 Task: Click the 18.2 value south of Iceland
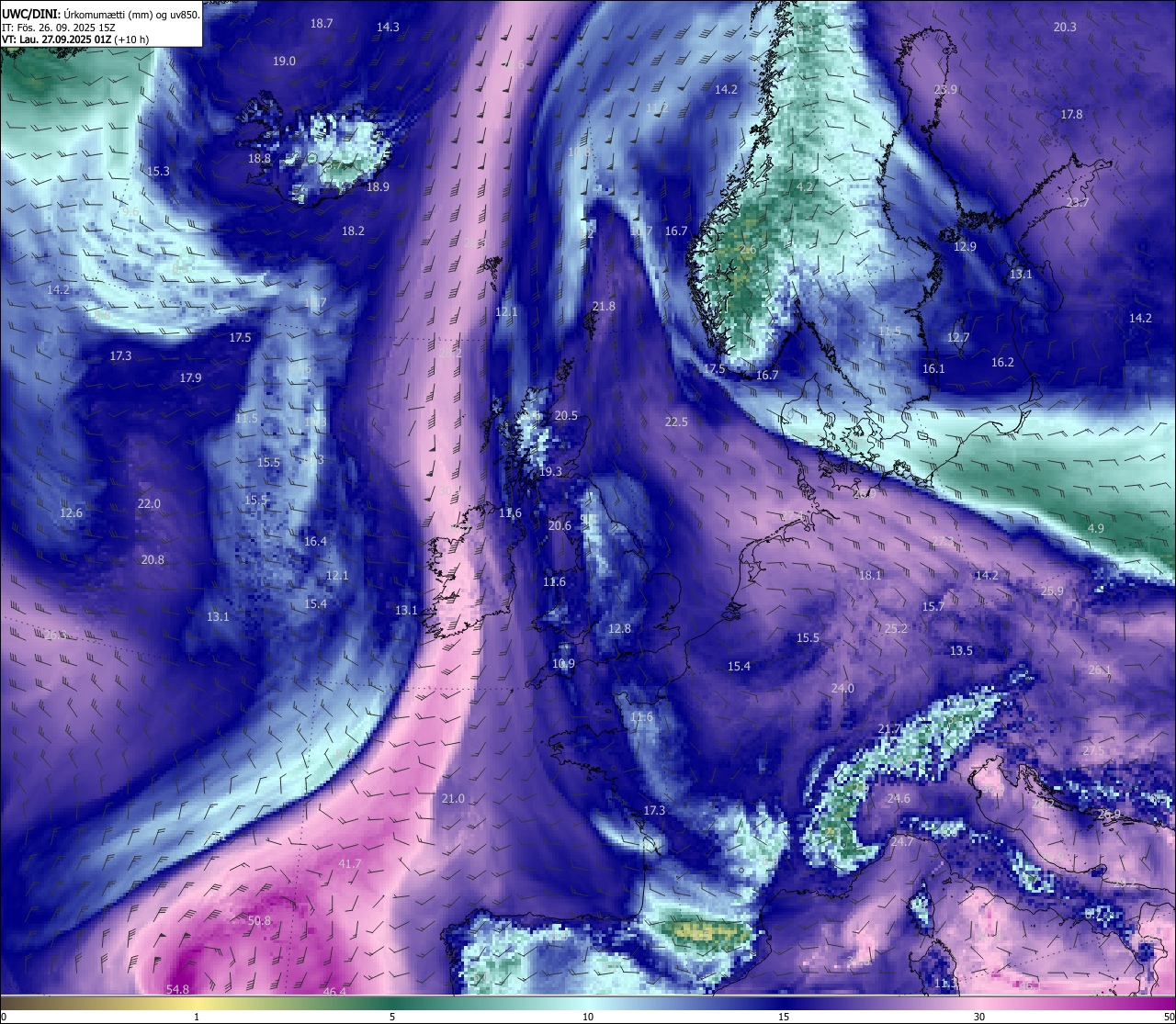(x=353, y=231)
